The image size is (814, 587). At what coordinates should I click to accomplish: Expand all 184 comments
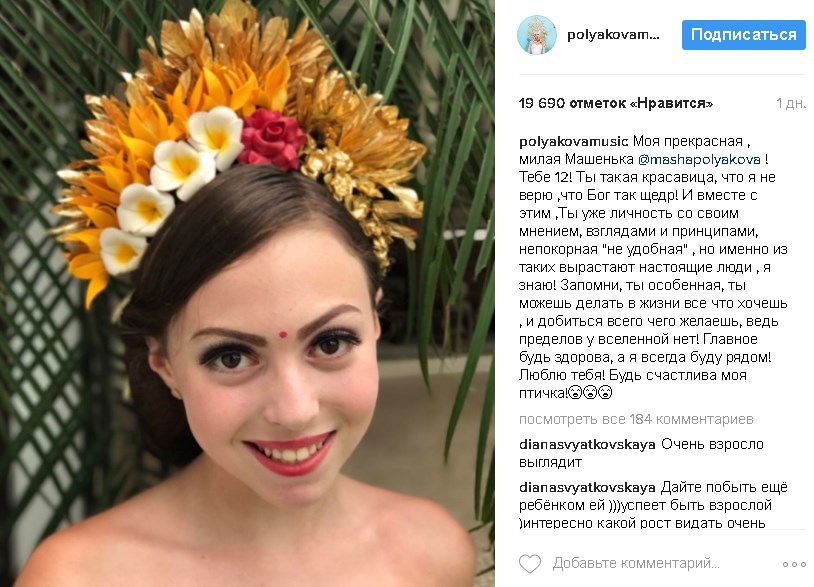point(636,419)
